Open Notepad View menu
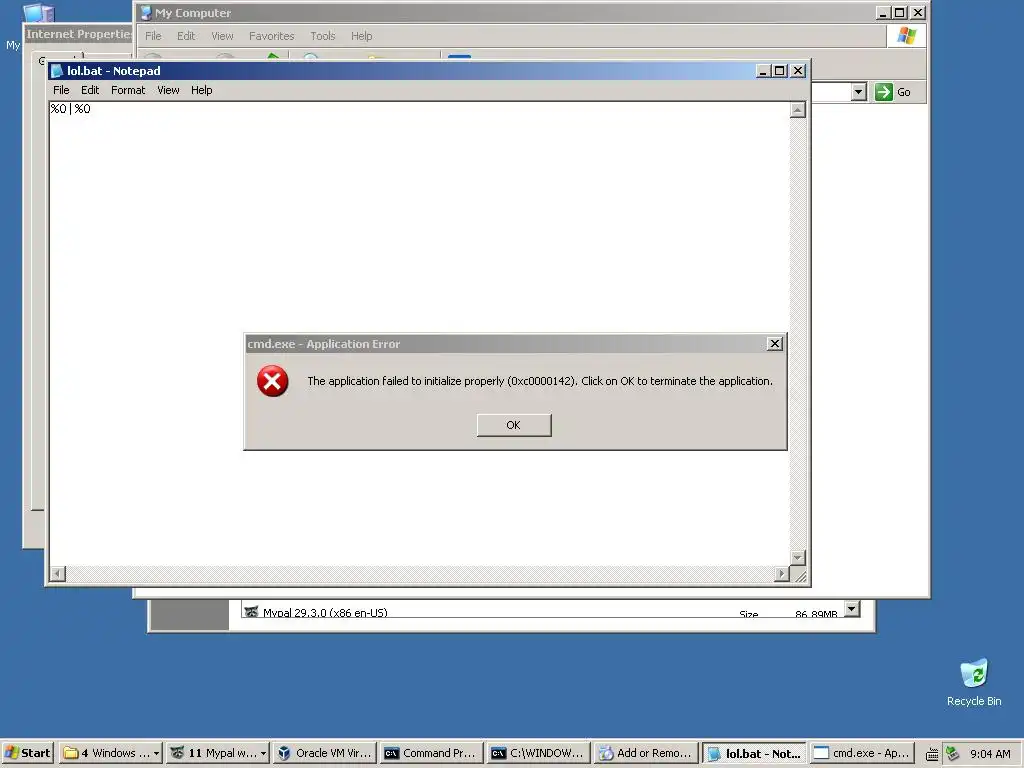 click(168, 90)
